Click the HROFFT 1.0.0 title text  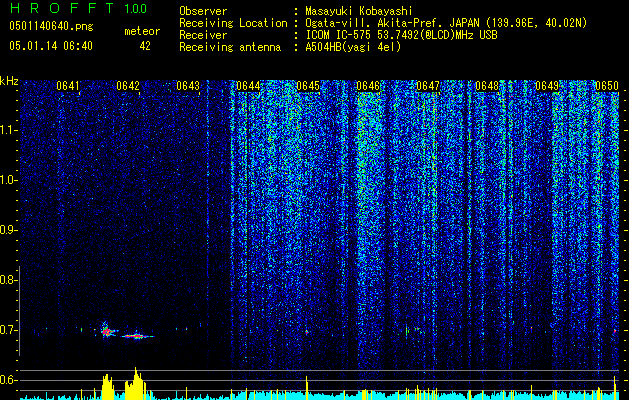[79, 8]
